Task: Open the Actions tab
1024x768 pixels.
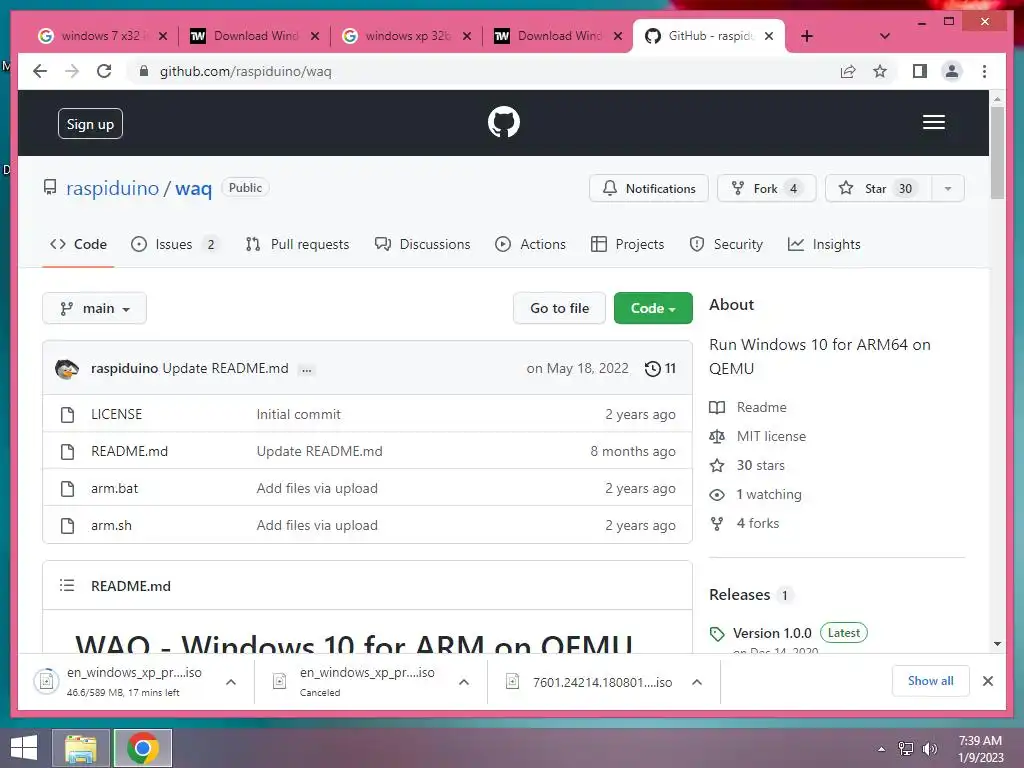Action: (530, 244)
